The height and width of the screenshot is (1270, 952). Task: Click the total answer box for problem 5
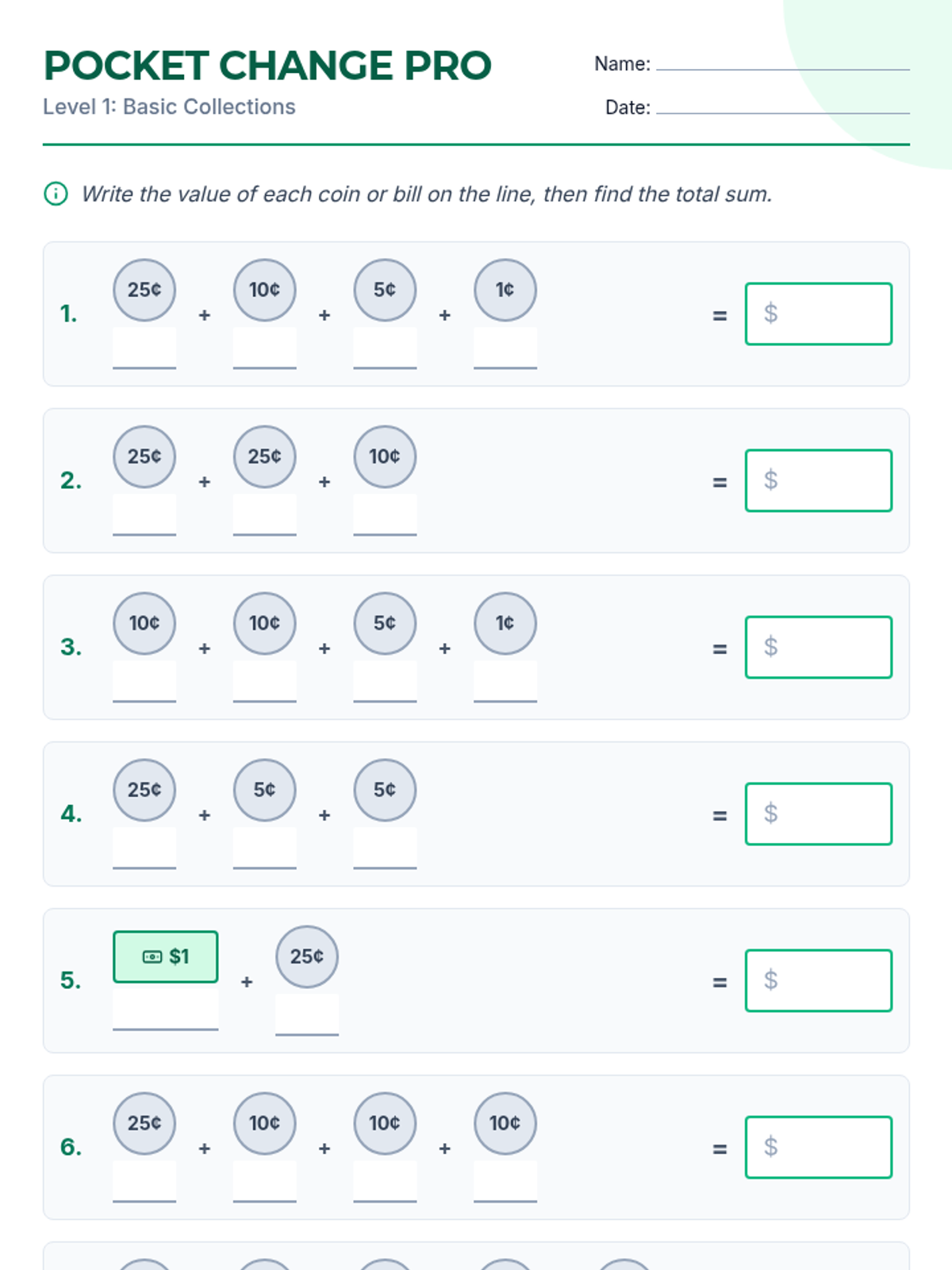tap(819, 980)
